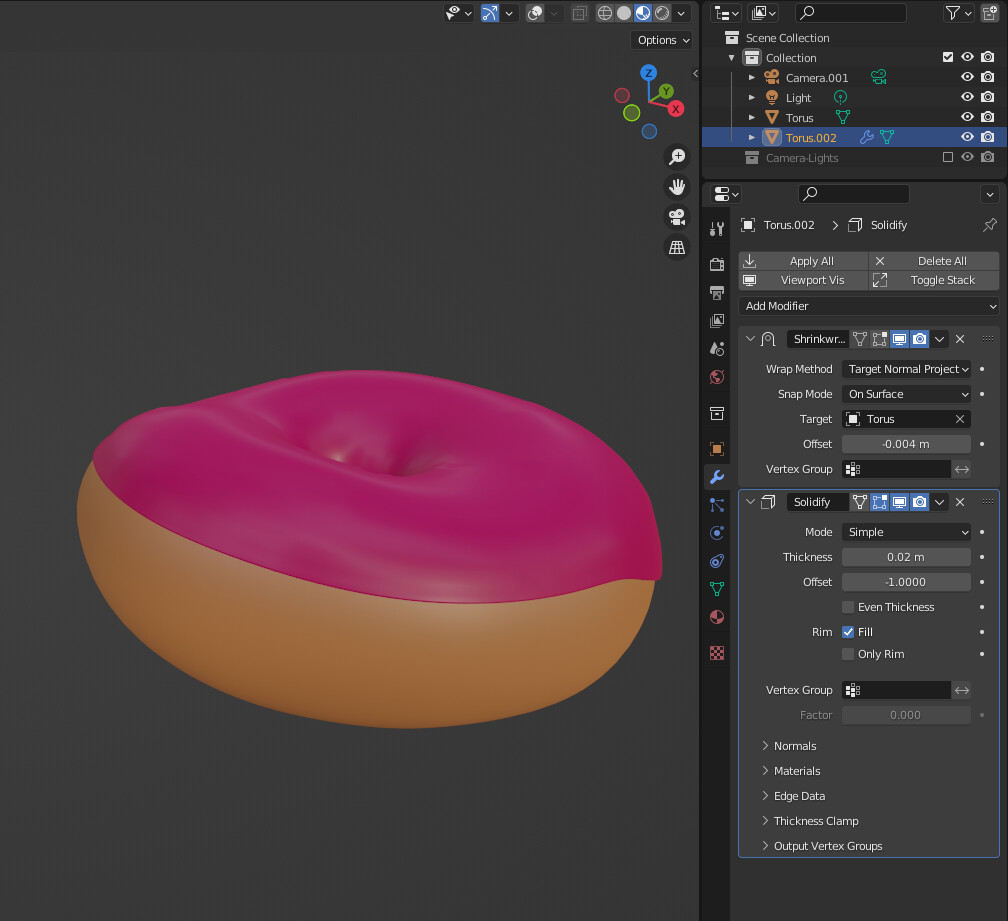Hide Torus.002 in the viewport
The width and height of the screenshot is (1008, 921).
tap(967, 137)
